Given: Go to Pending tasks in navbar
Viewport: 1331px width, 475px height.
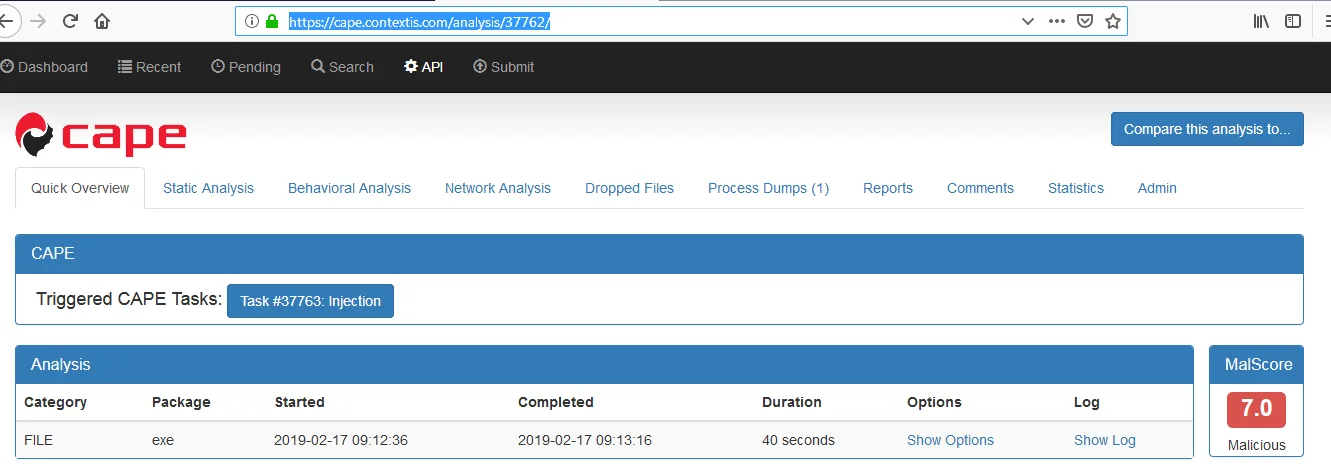Looking at the screenshot, I should tap(246, 67).
